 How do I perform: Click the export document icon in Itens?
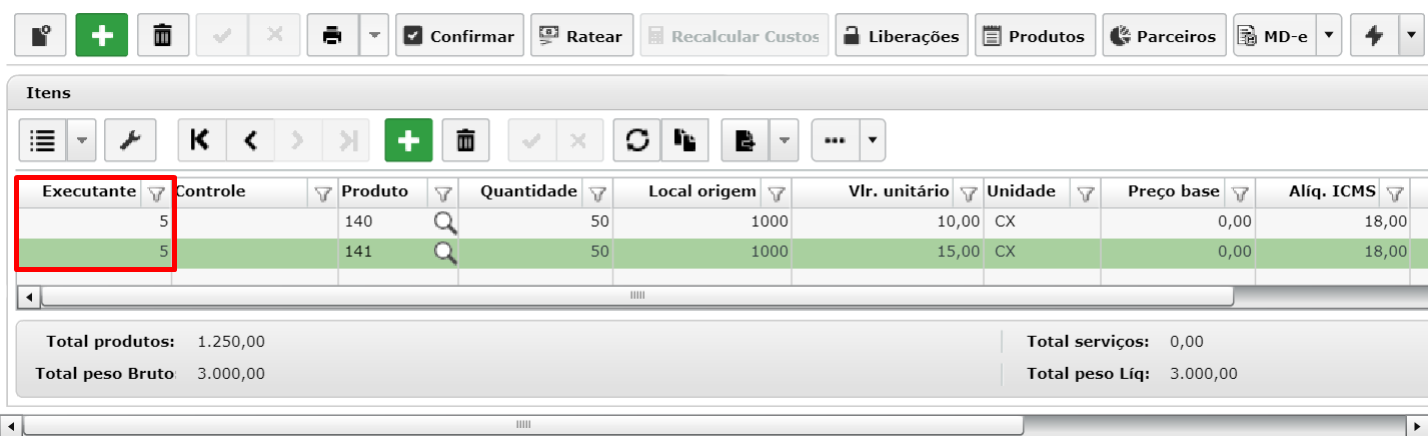click(745, 141)
